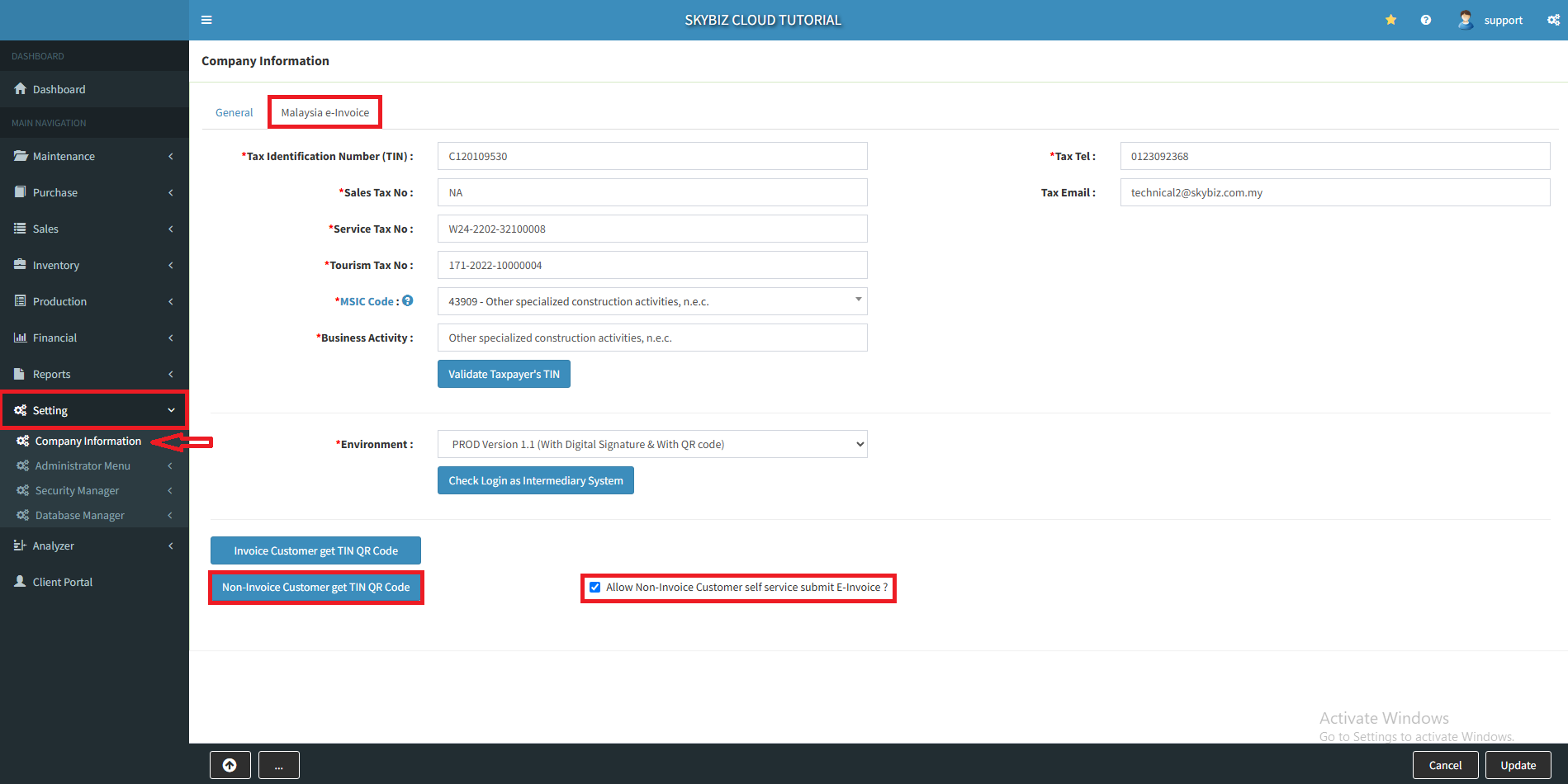Click the Update button
The width and height of the screenshot is (1568, 784).
point(1518,765)
